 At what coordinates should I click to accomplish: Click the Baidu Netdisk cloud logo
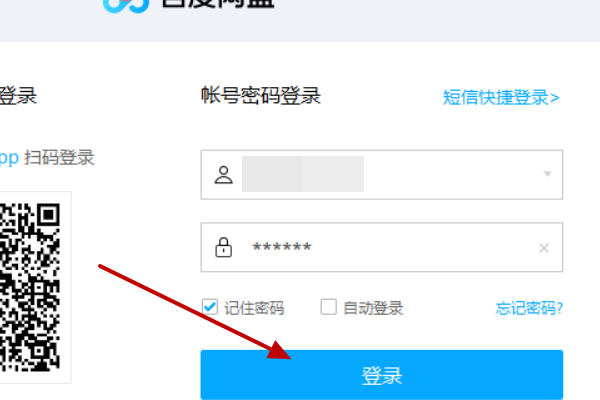tap(126, 5)
